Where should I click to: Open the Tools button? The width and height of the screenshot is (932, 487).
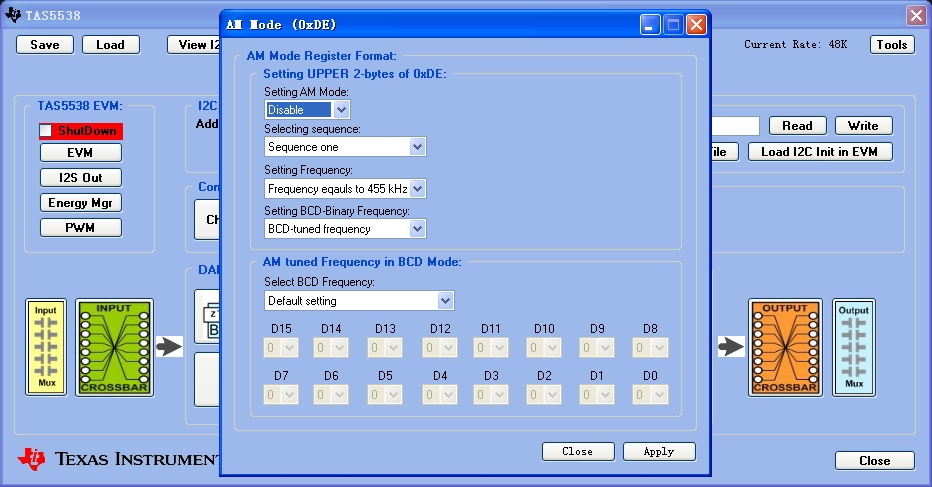[x=892, y=45]
